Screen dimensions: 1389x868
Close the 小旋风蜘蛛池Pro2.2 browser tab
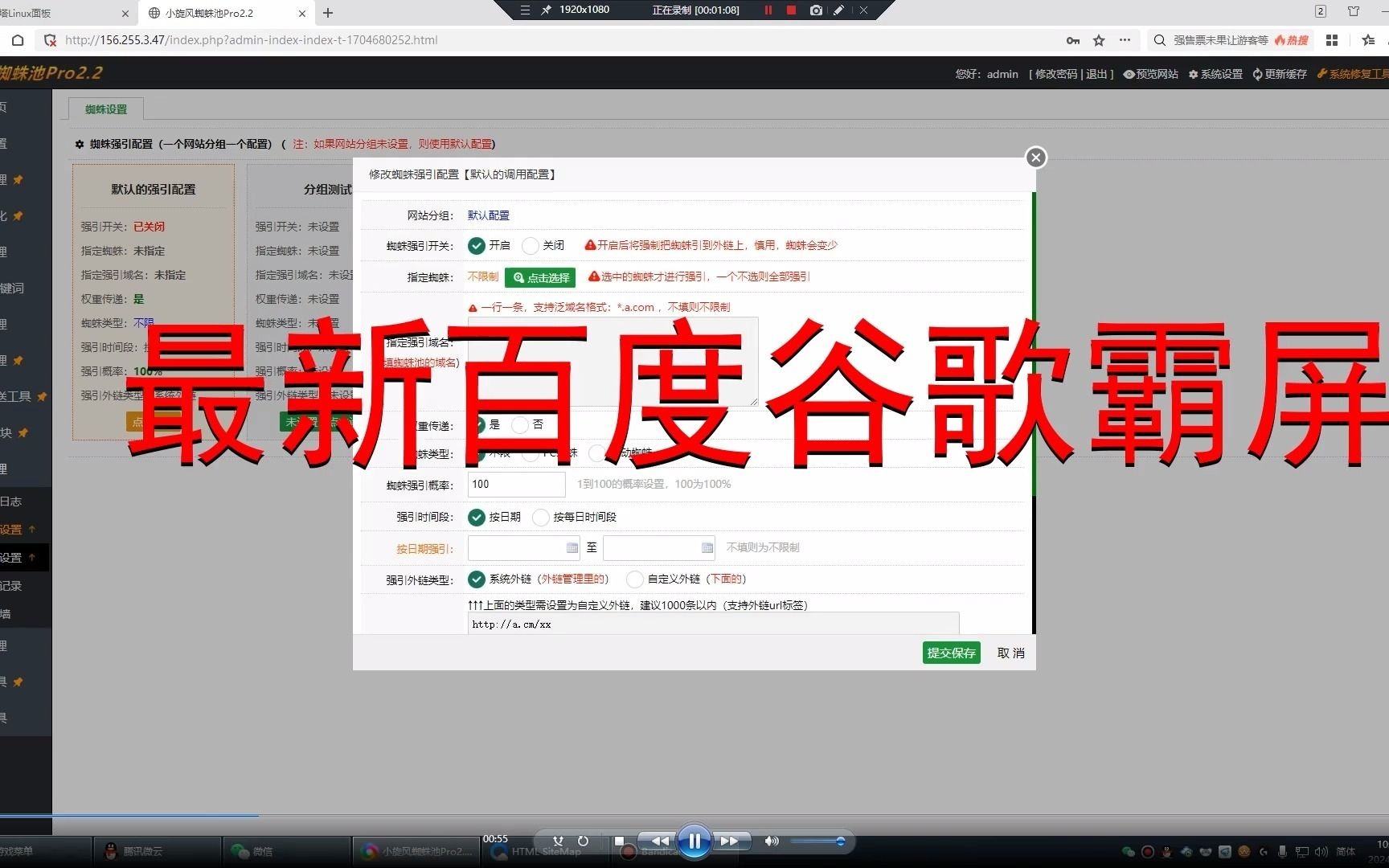tap(302, 14)
